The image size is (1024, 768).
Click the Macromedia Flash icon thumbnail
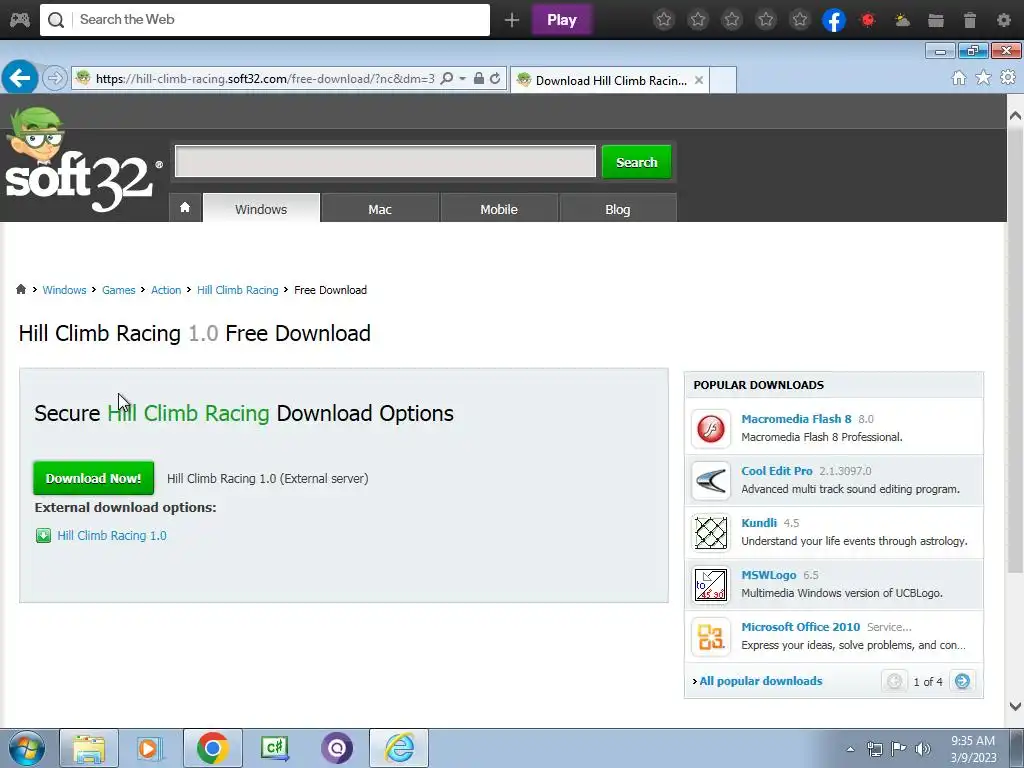711,429
